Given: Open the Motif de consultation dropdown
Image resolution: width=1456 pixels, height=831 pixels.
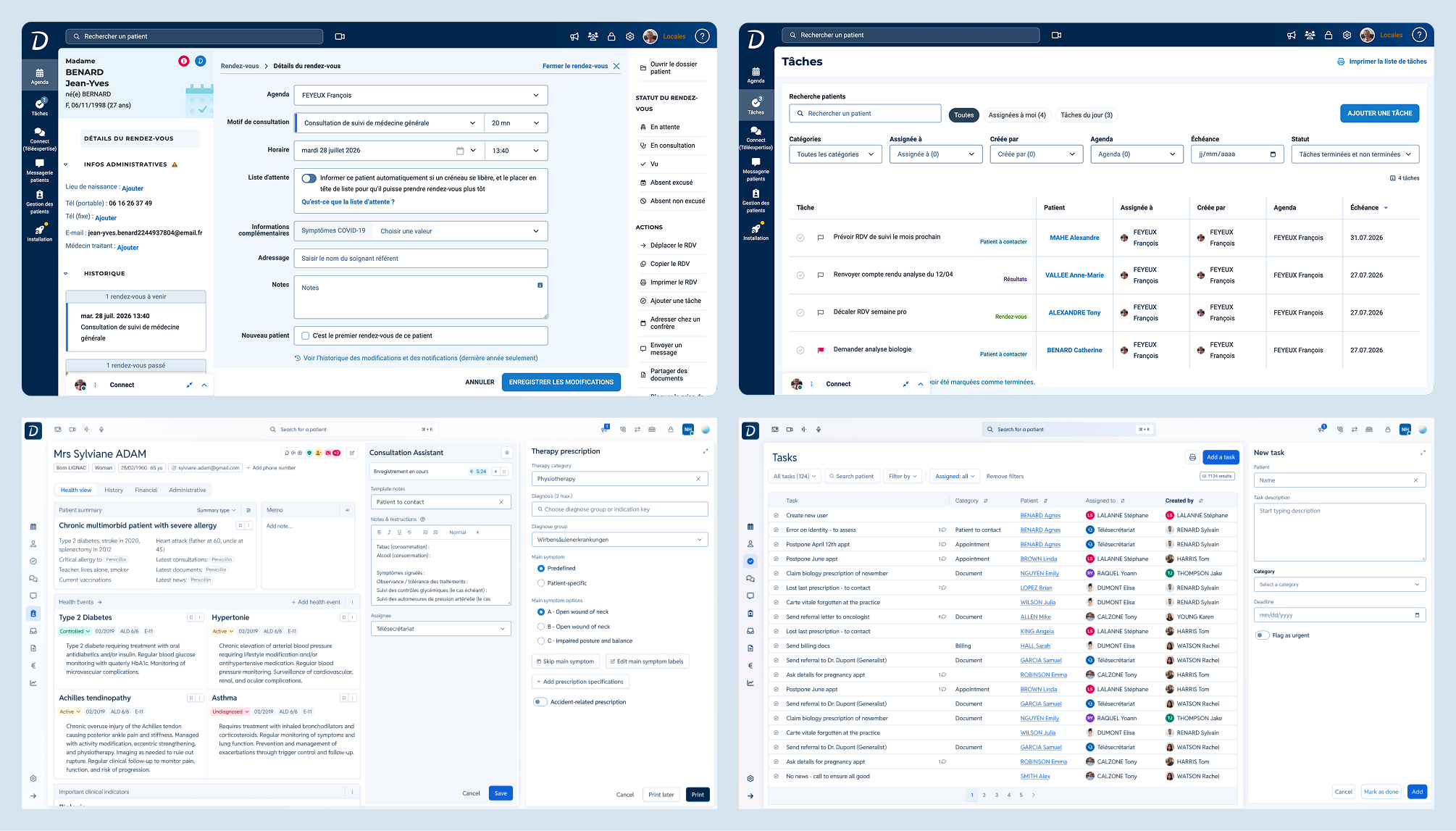Looking at the screenshot, I should (390, 123).
